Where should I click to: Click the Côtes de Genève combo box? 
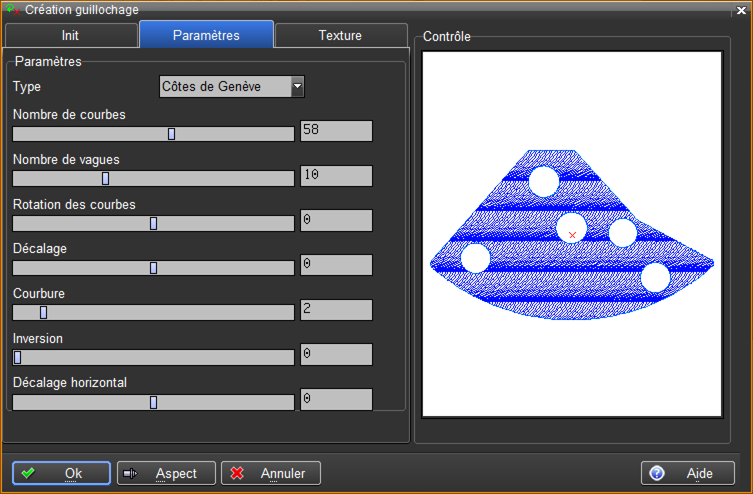tap(231, 86)
